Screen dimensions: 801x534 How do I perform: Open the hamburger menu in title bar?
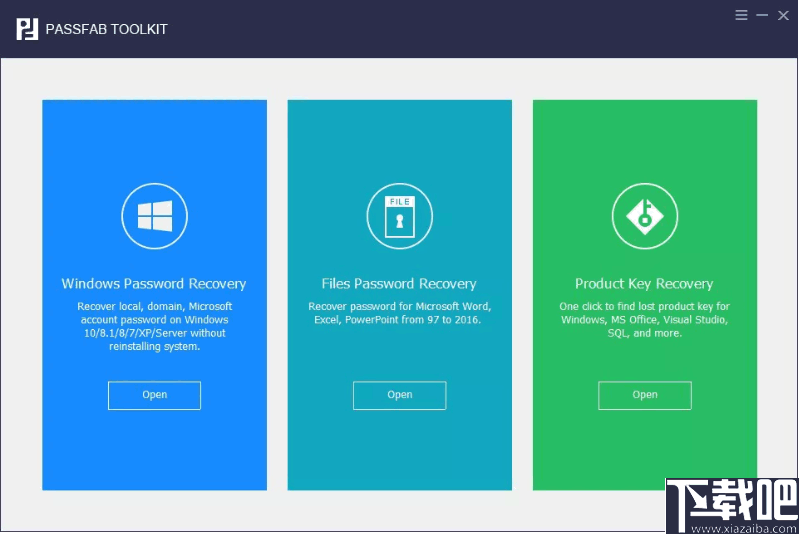click(x=741, y=15)
